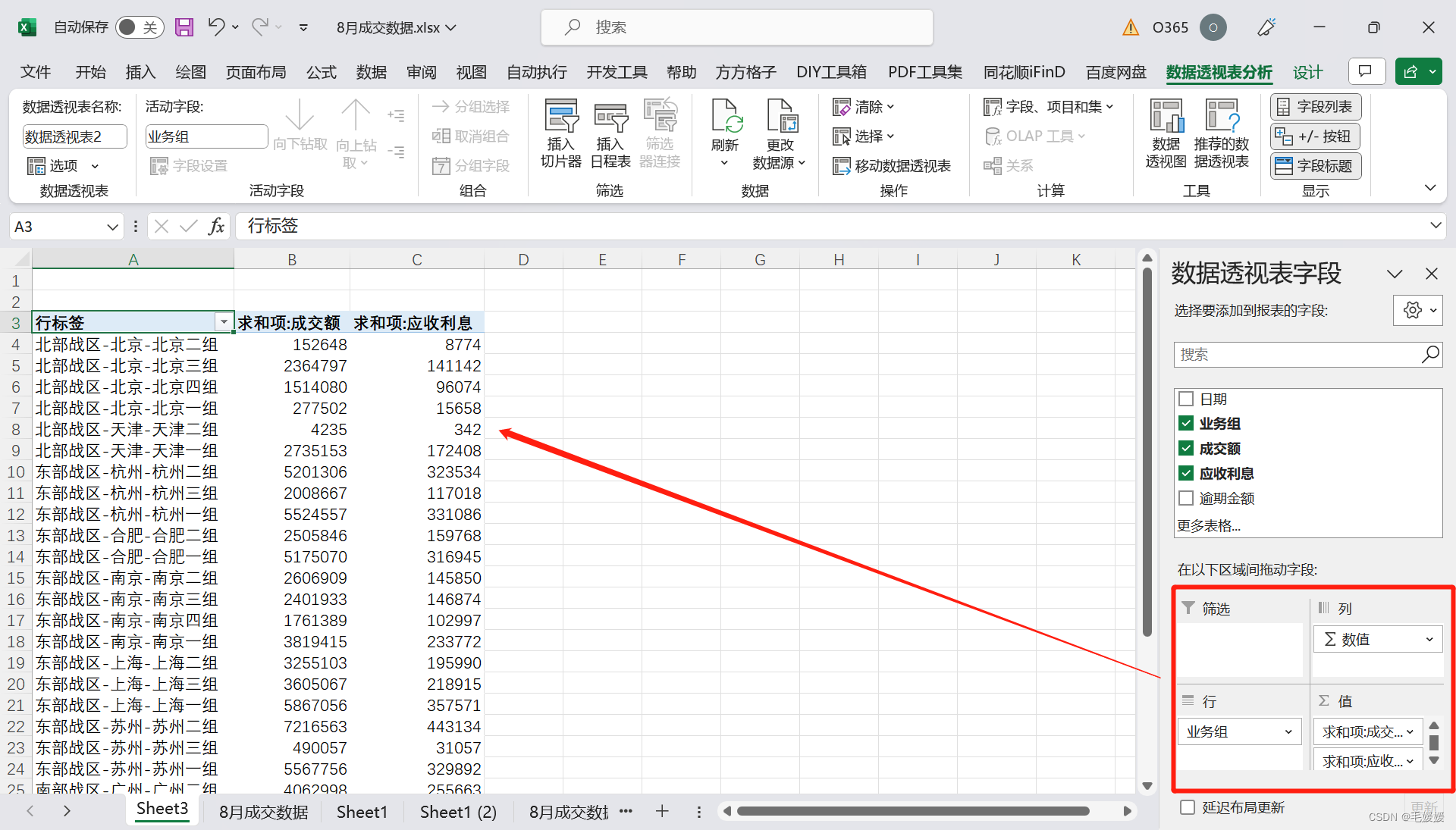The image size is (1456, 830).
Task: Check the 日期 field checkbox
Action: coord(1187,399)
